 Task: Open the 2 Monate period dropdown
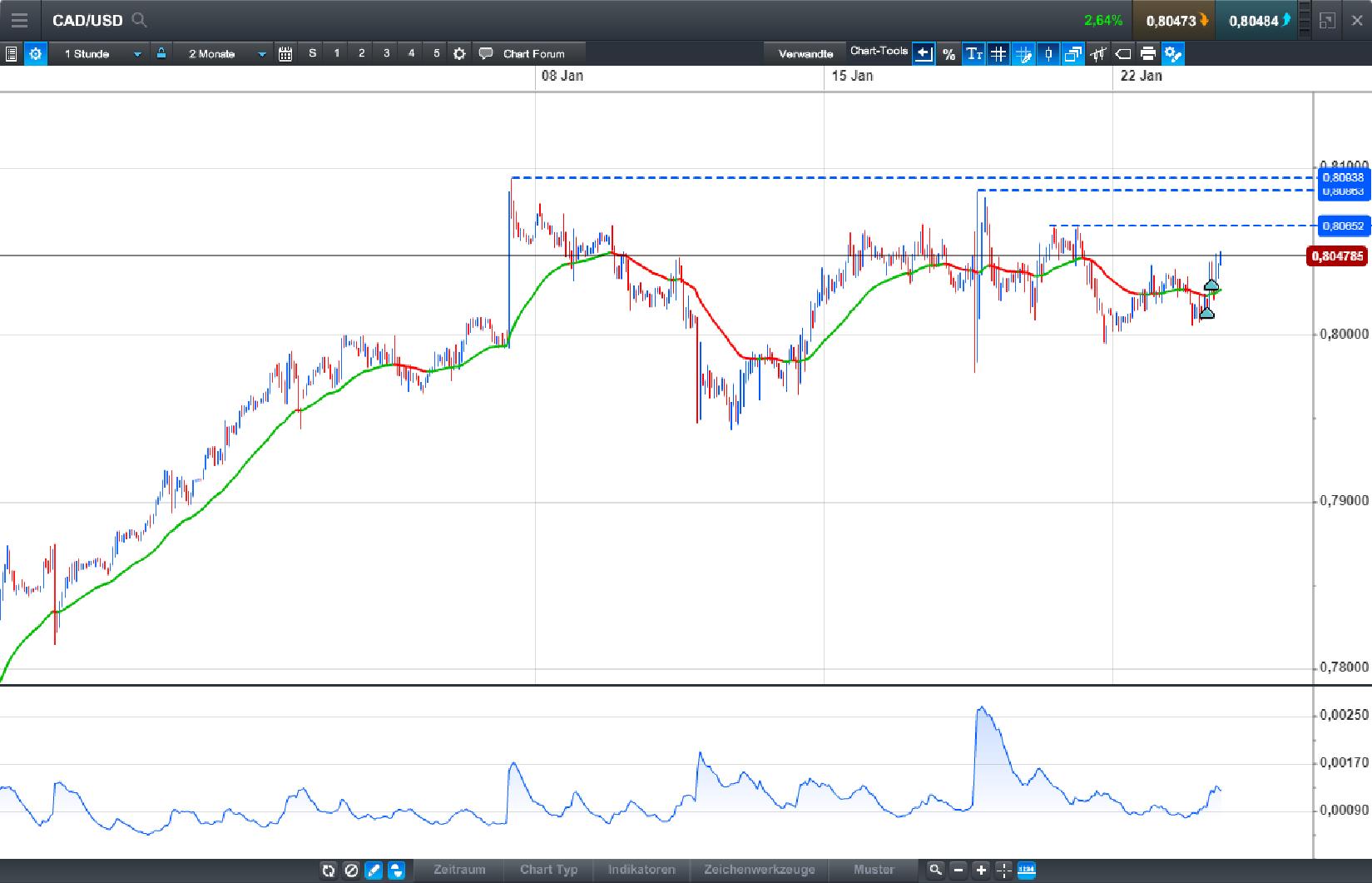point(260,53)
